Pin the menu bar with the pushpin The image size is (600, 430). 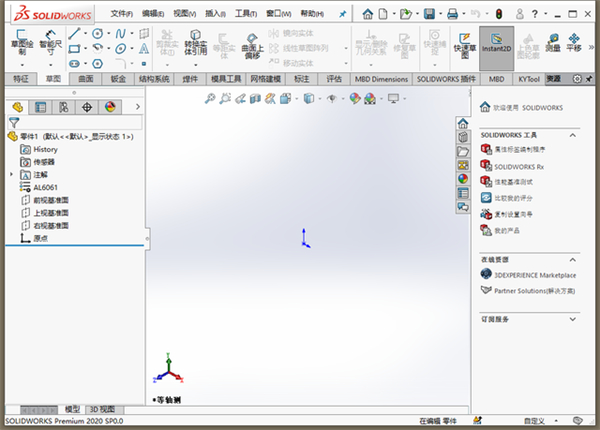tap(344, 14)
